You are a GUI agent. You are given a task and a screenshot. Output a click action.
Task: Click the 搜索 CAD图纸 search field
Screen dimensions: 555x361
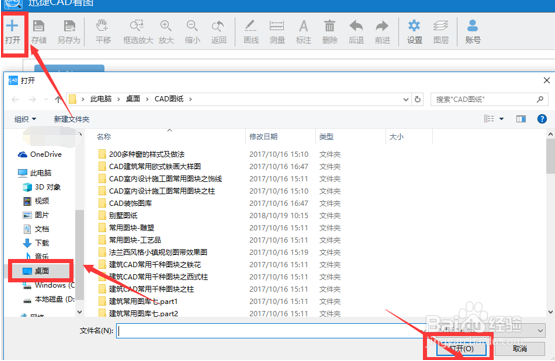(x=489, y=99)
